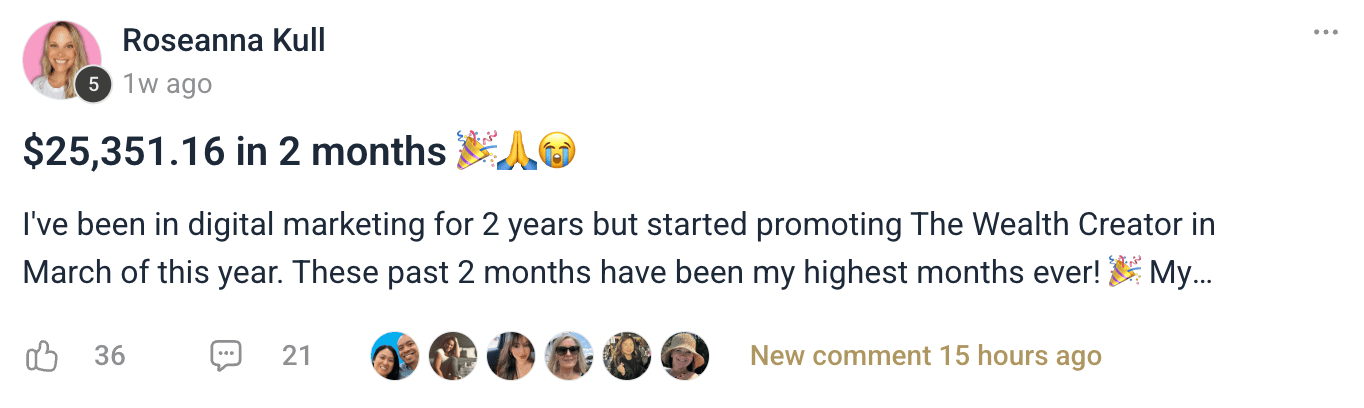
Task: Open the "$25,351.16 in 2 months" post title
Action: [x=235, y=152]
